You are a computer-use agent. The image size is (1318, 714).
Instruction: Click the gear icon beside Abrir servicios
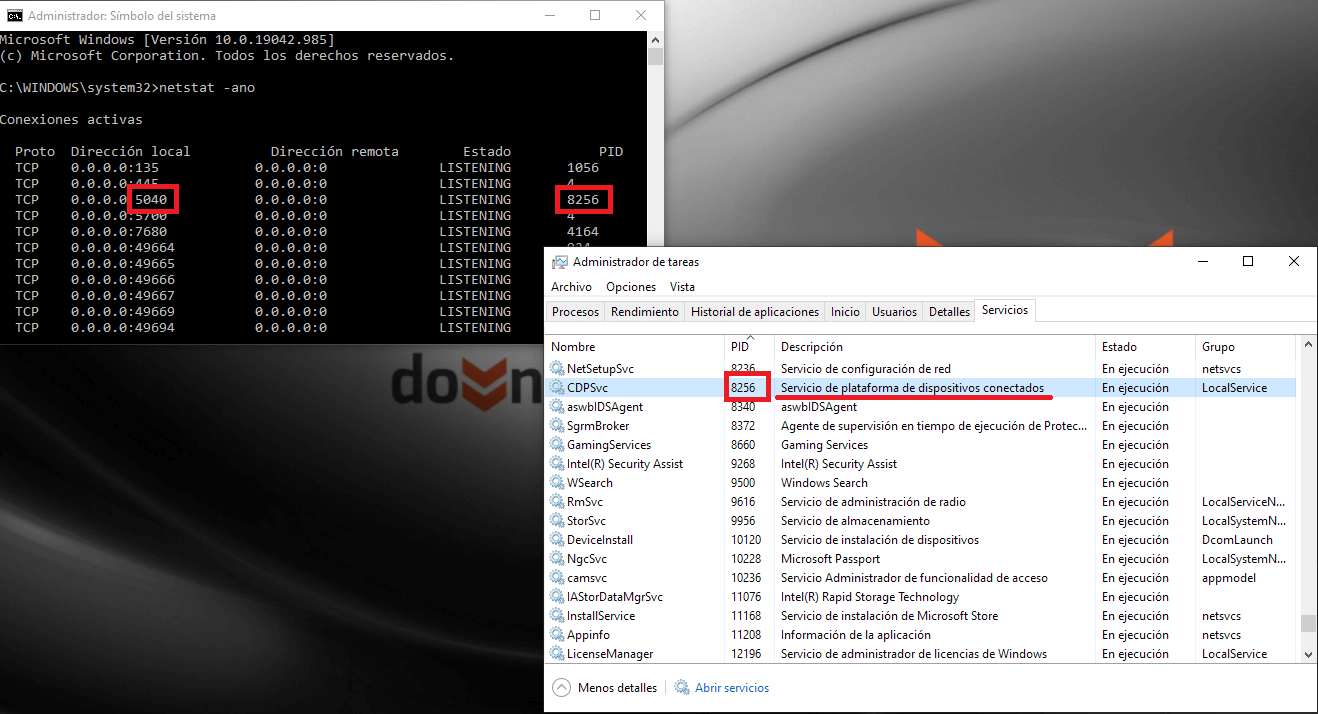pyautogui.click(x=682, y=688)
